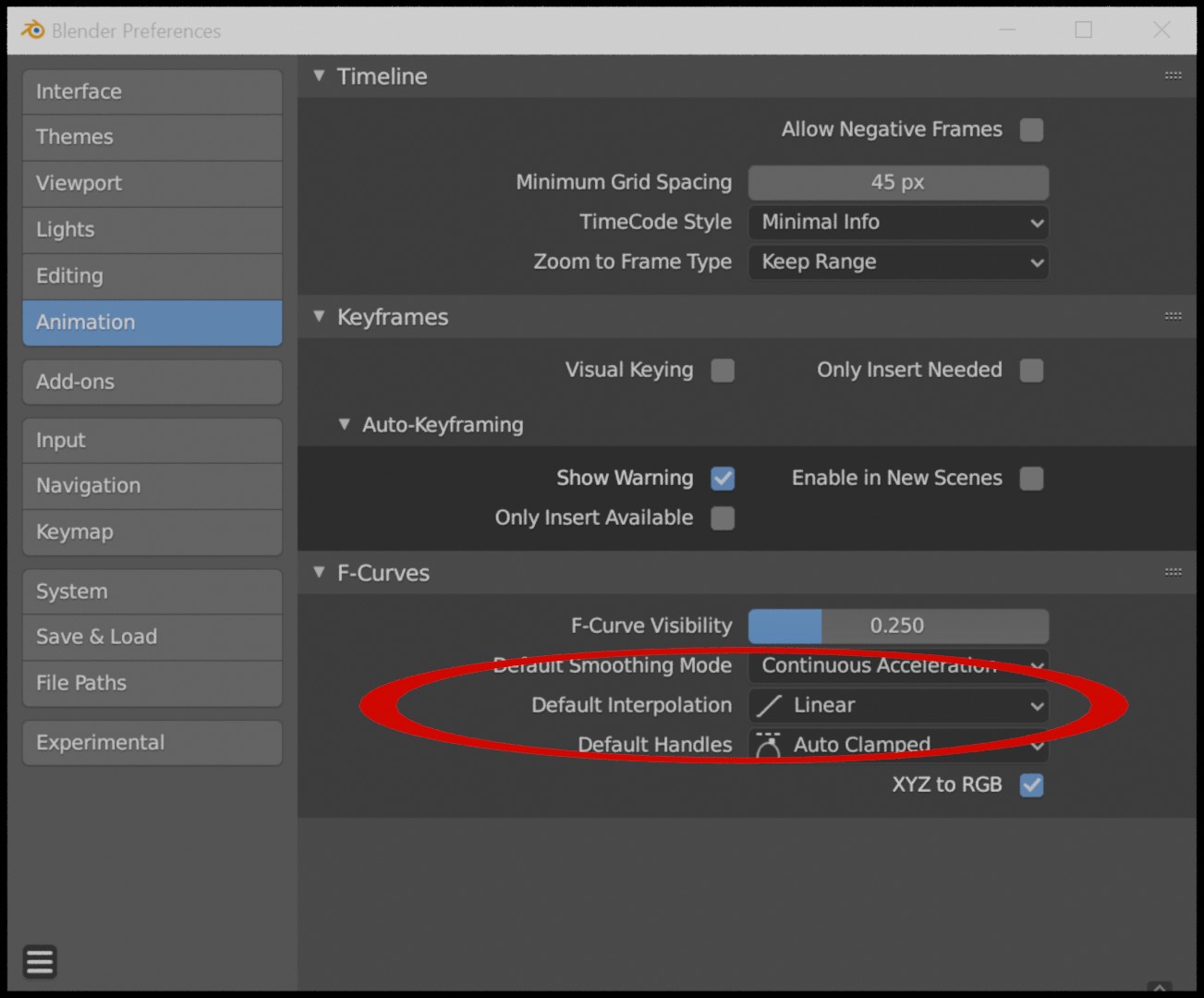This screenshot has width=1204, height=998.
Task: Edit the Minimum Grid Spacing value
Action: click(897, 182)
